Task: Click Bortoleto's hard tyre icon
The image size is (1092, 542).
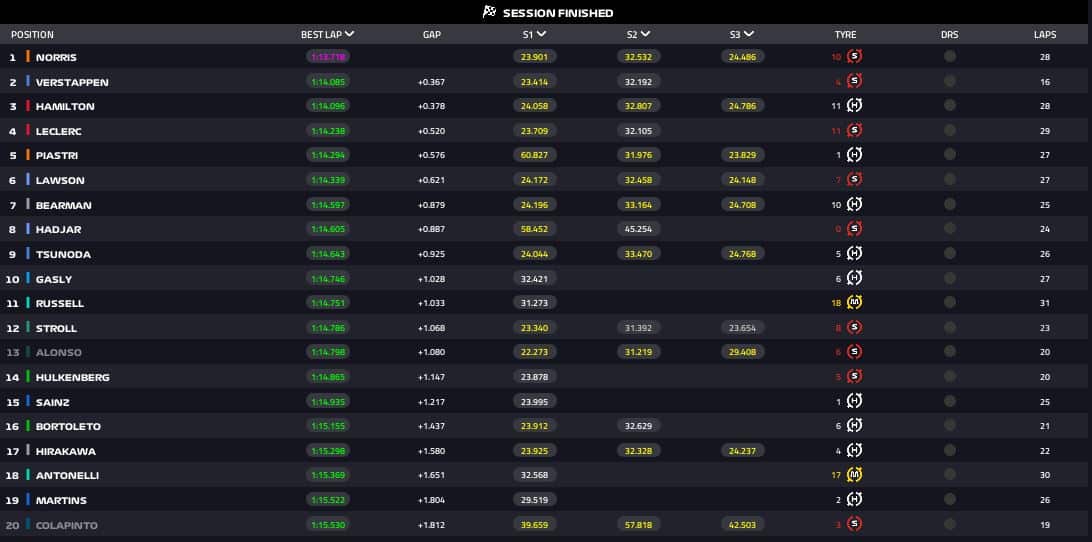Action: coord(855,426)
